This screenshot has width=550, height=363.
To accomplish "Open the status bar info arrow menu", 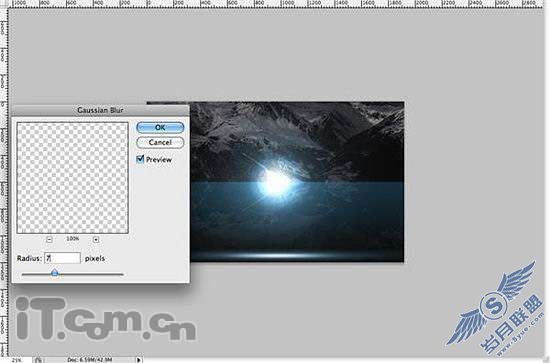I will click(139, 359).
